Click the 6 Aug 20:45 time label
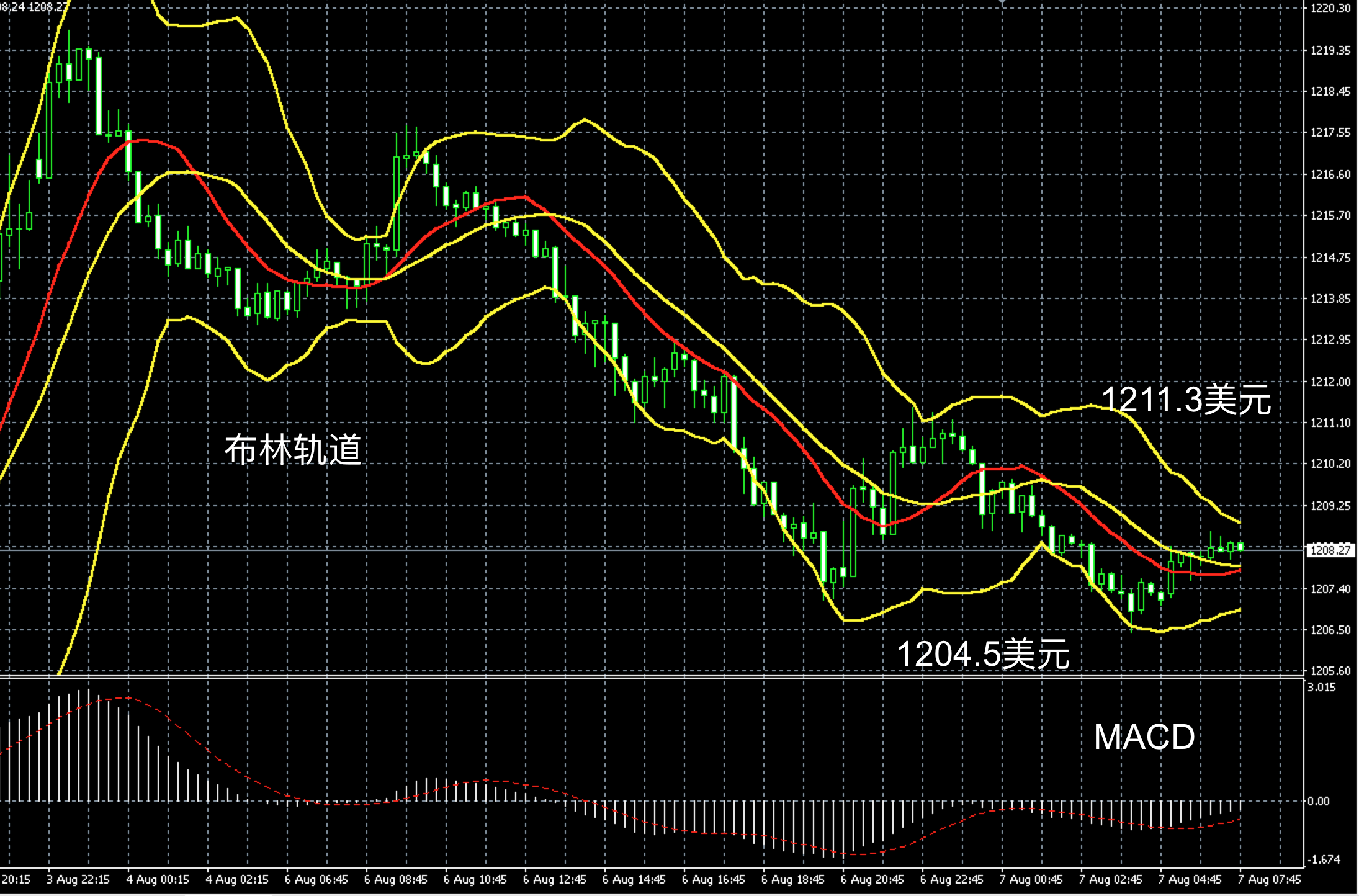This screenshot has height=896, width=1359. pos(872,879)
